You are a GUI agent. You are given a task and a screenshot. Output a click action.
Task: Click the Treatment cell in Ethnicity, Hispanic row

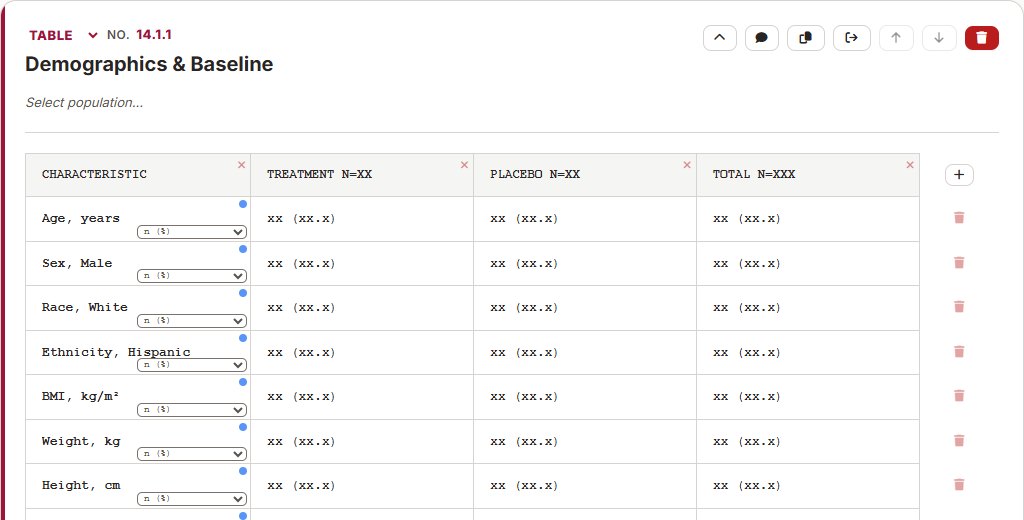tap(362, 353)
